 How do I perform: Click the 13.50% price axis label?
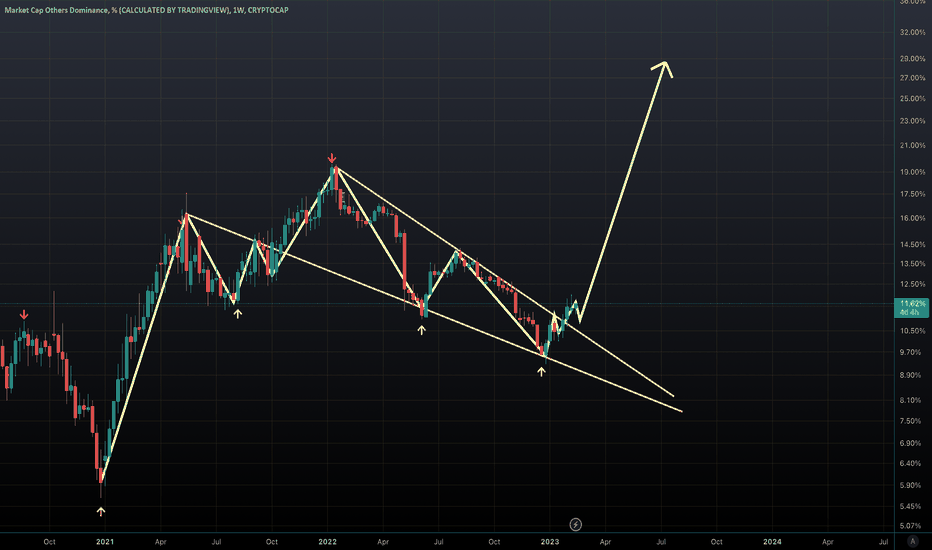[x=912, y=263]
